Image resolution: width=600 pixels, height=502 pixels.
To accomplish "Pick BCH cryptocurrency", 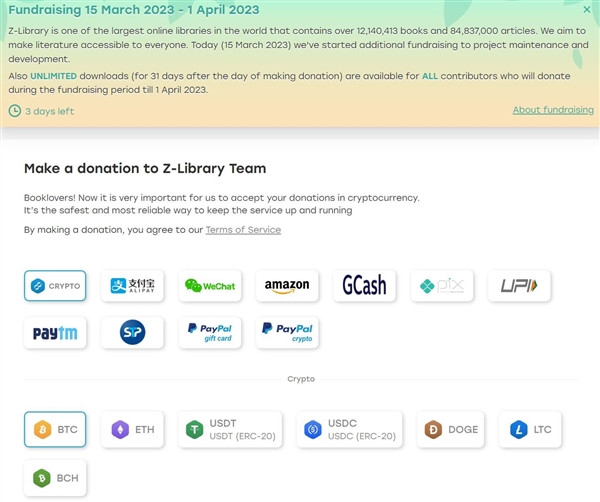I will [x=55, y=478].
